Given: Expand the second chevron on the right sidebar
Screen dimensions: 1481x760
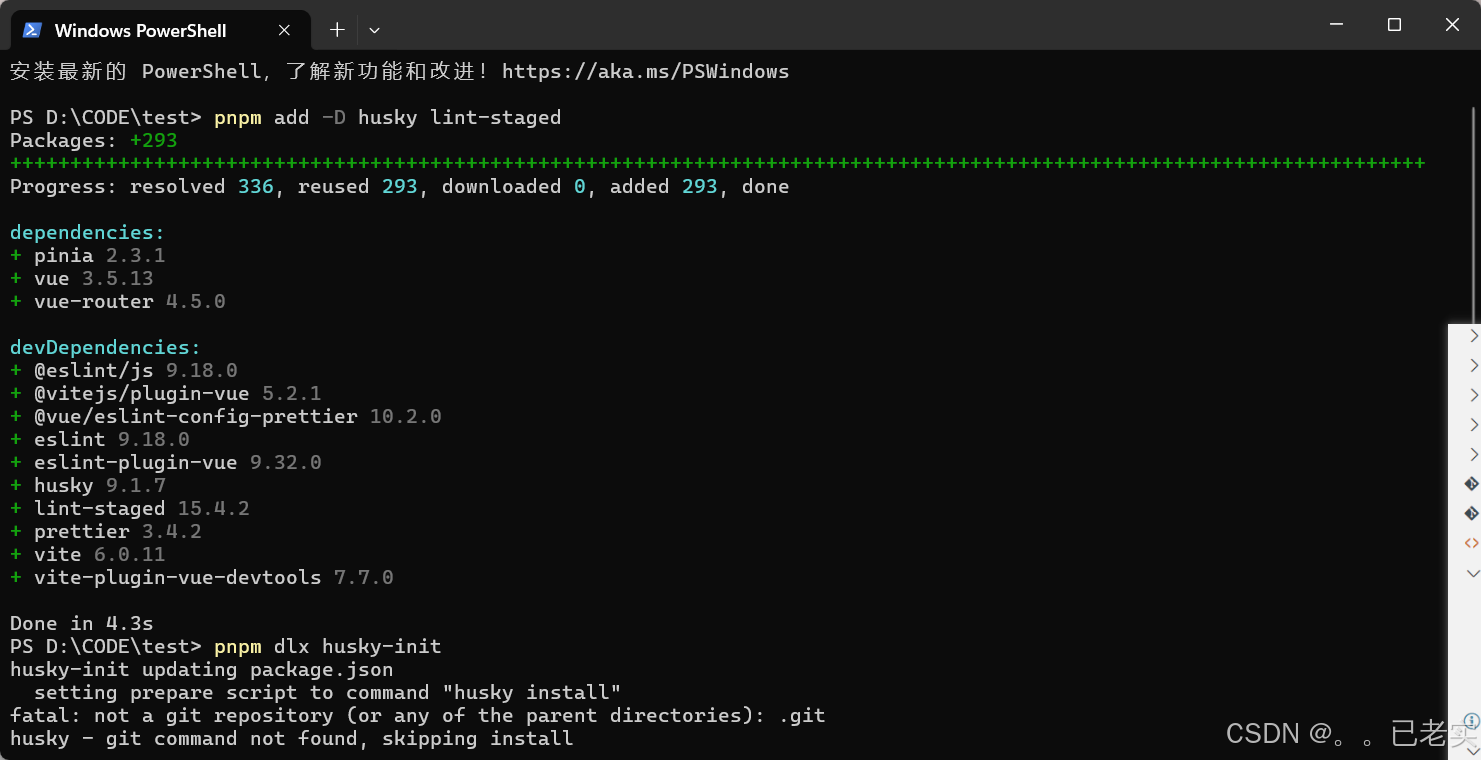Looking at the screenshot, I should [x=1472, y=366].
